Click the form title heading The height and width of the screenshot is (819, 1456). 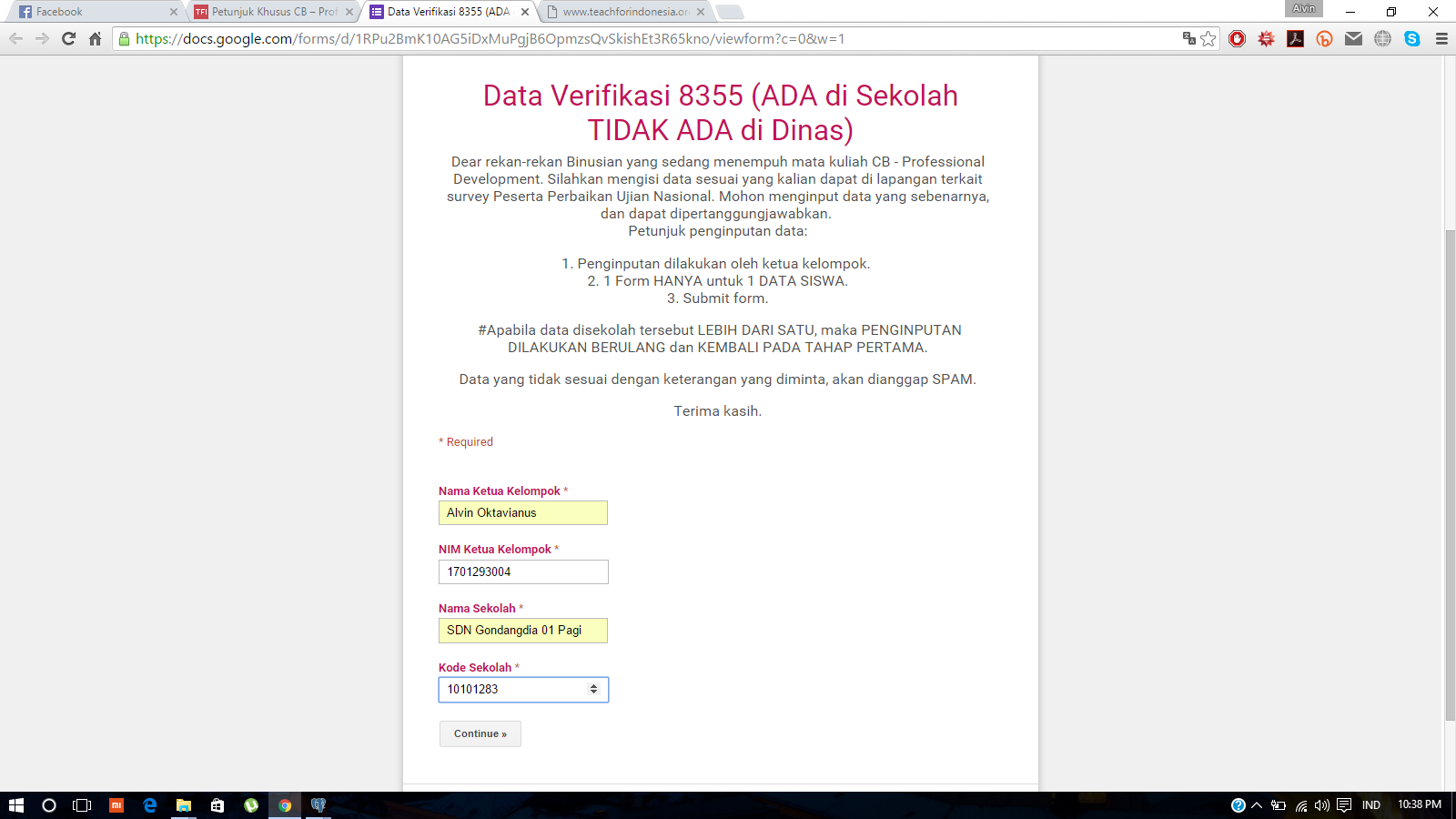tap(720, 113)
